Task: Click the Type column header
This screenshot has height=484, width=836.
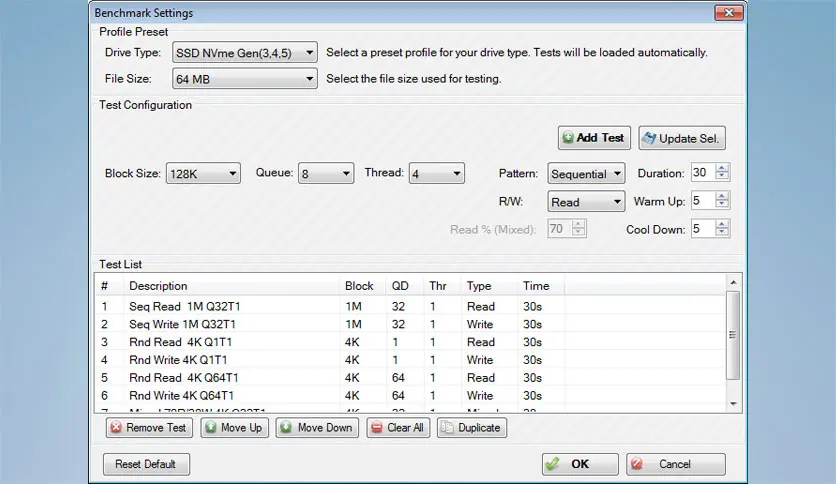Action: (x=489, y=286)
